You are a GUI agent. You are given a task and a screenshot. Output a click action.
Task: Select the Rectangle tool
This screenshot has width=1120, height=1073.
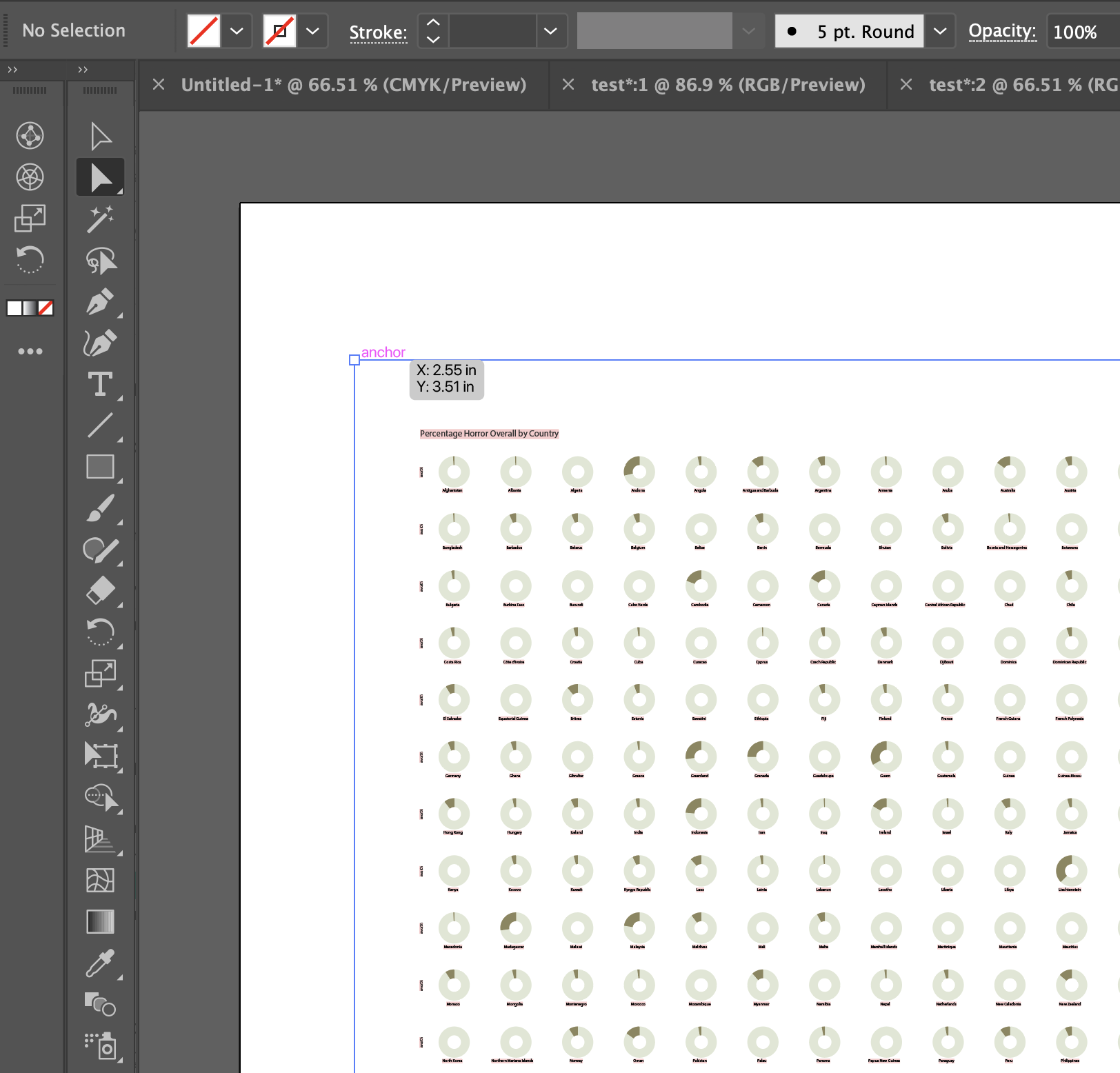[x=100, y=467]
